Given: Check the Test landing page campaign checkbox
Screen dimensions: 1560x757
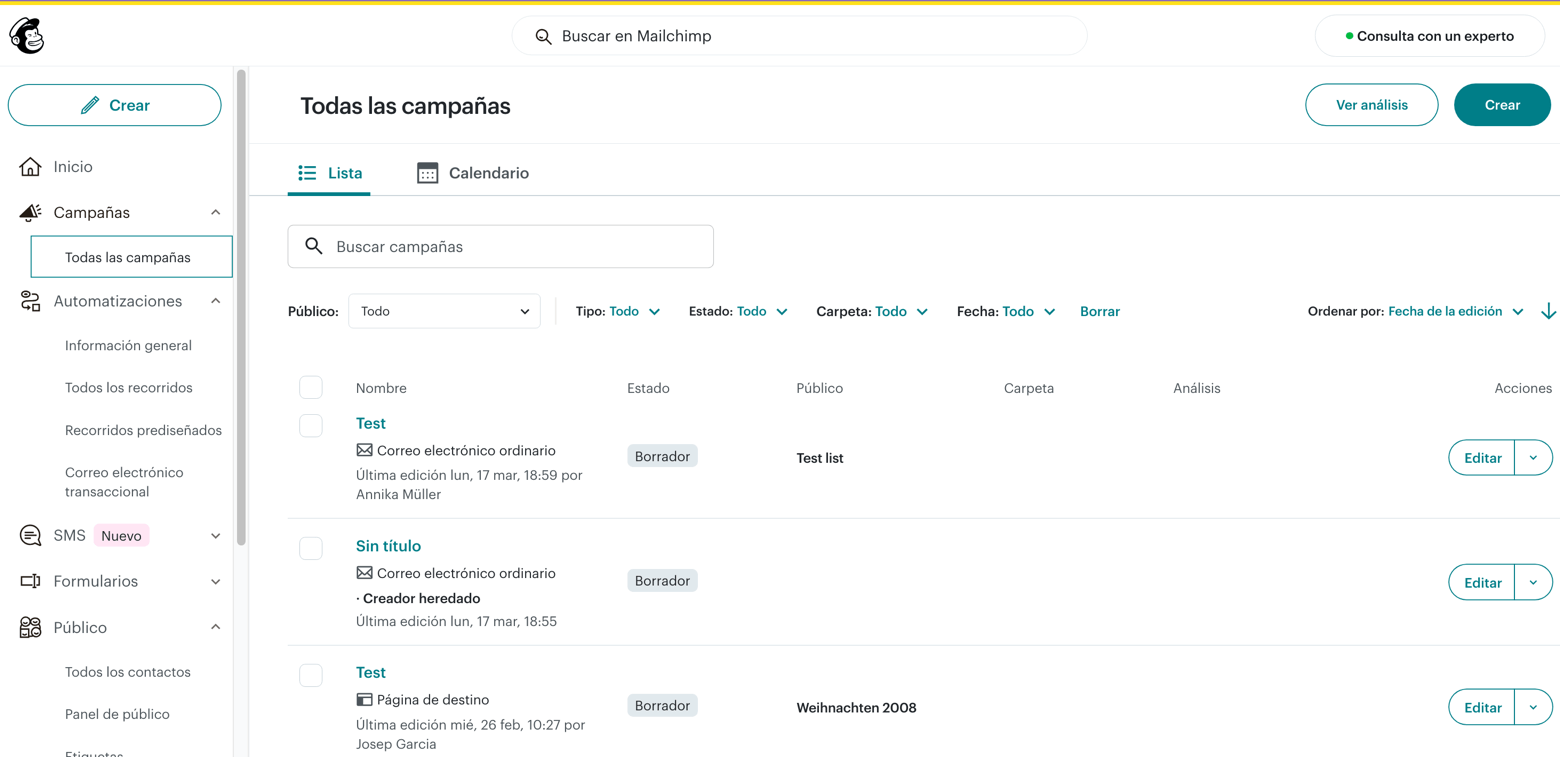Looking at the screenshot, I should [x=311, y=675].
